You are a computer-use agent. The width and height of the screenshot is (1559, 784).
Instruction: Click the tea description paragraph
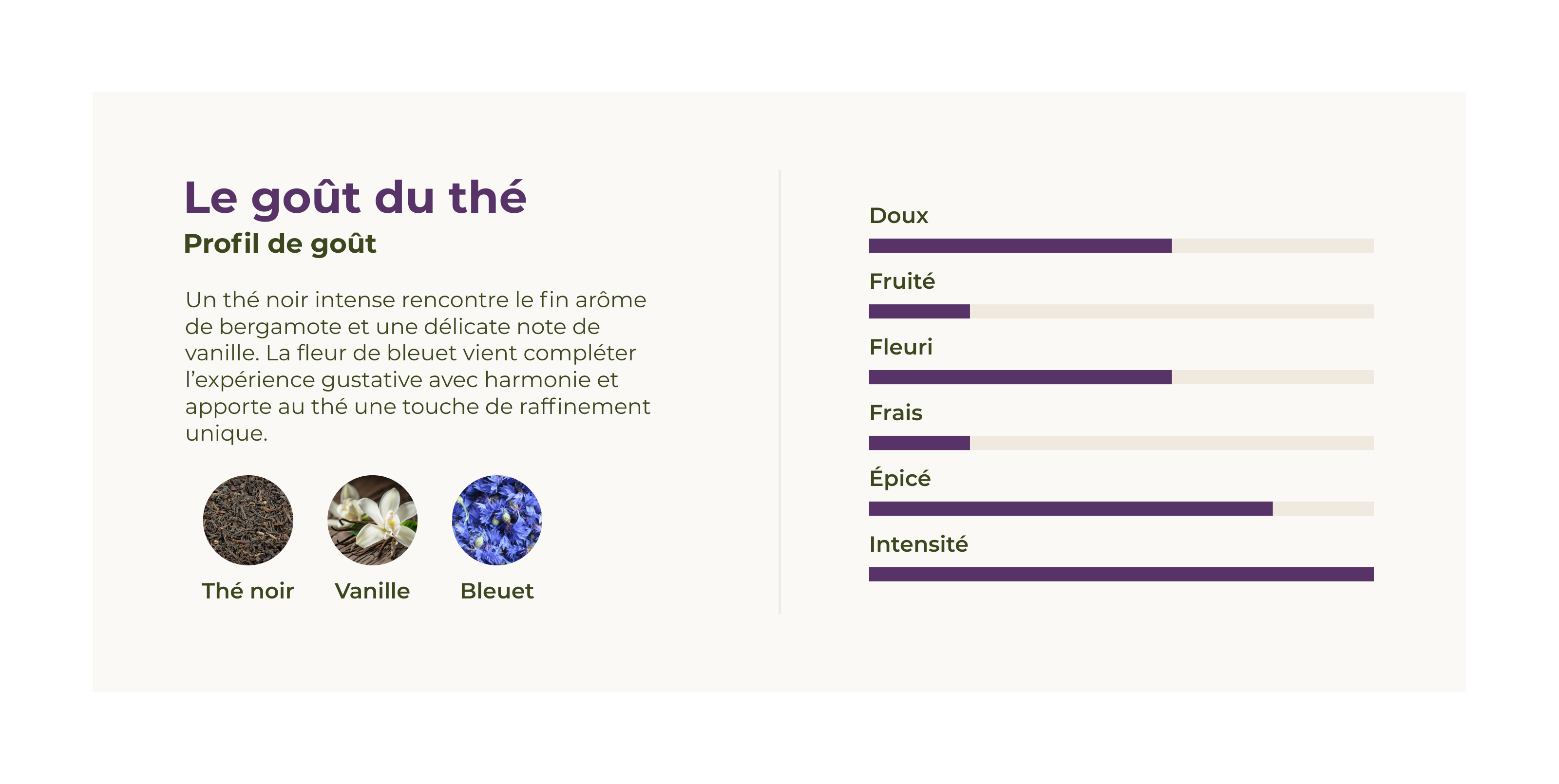418,366
